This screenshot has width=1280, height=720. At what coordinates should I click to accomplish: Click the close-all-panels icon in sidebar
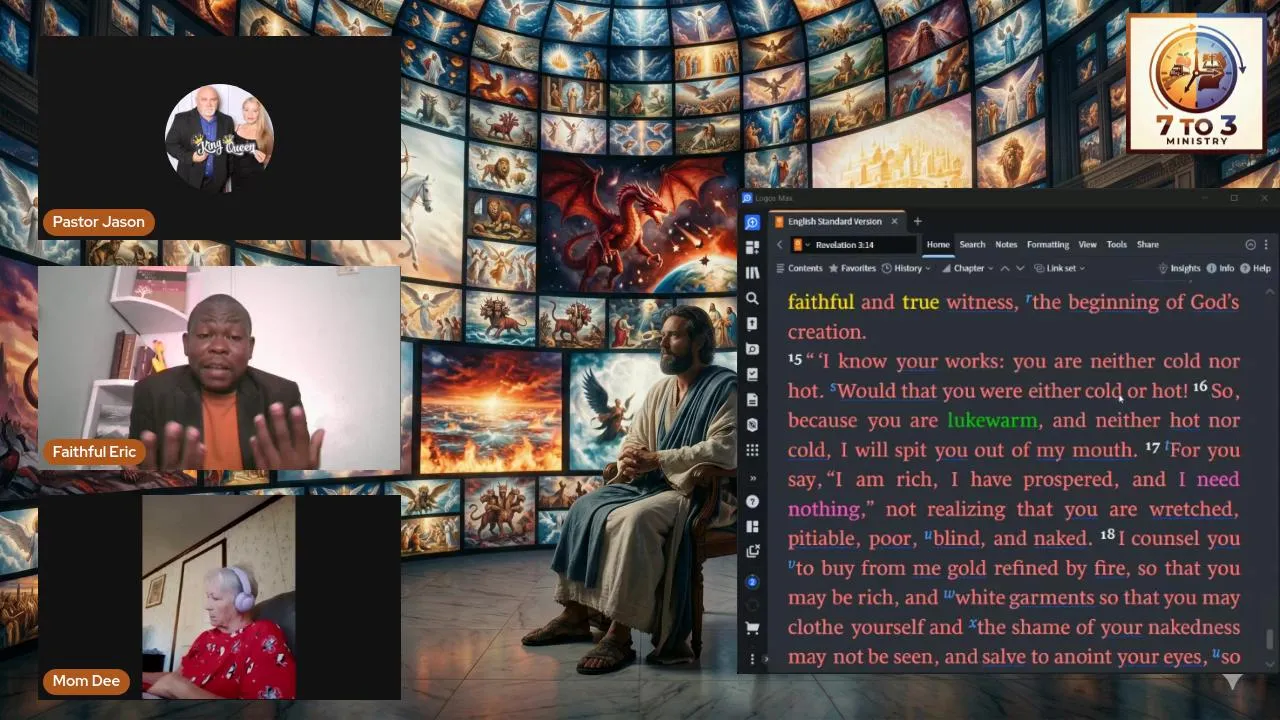pyautogui.click(x=752, y=551)
